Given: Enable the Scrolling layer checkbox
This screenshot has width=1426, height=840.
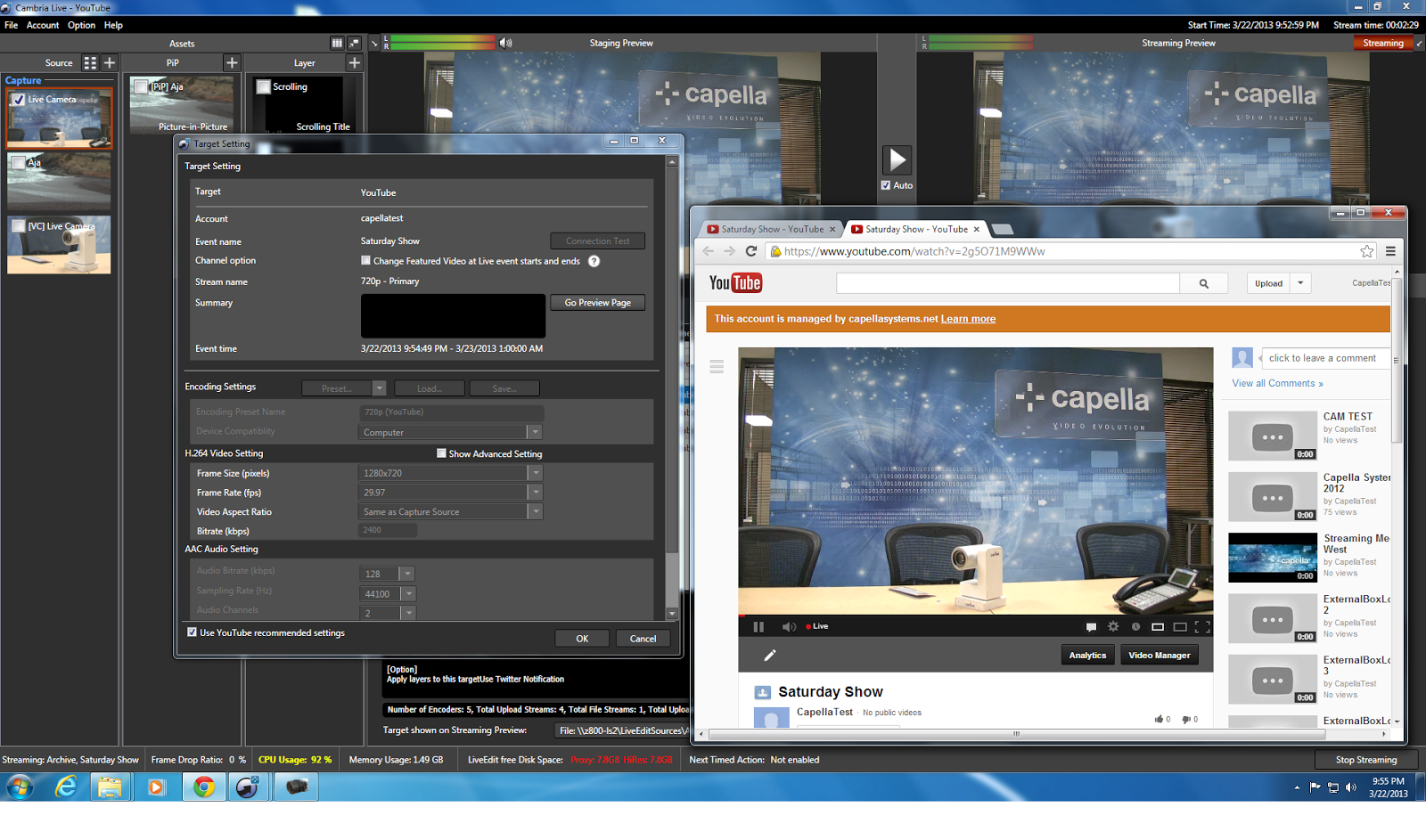Looking at the screenshot, I should pyautogui.click(x=264, y=86).
